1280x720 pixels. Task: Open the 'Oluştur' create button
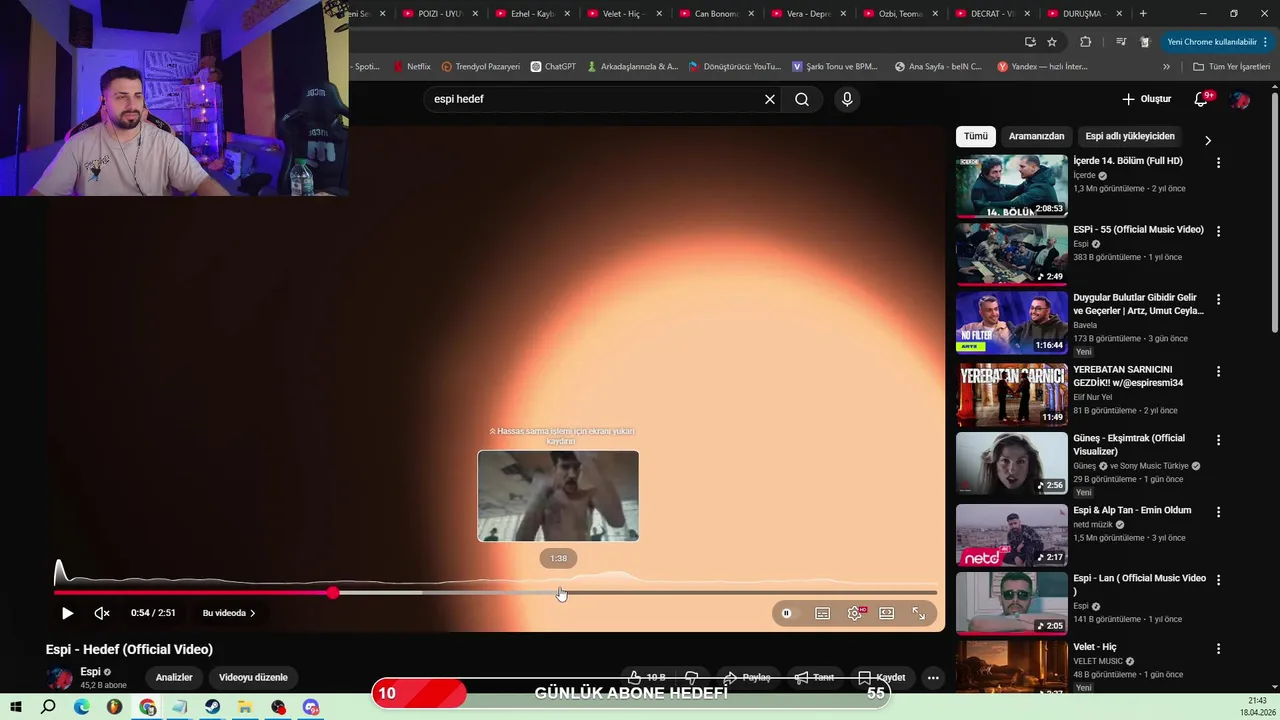point(1146,99)
